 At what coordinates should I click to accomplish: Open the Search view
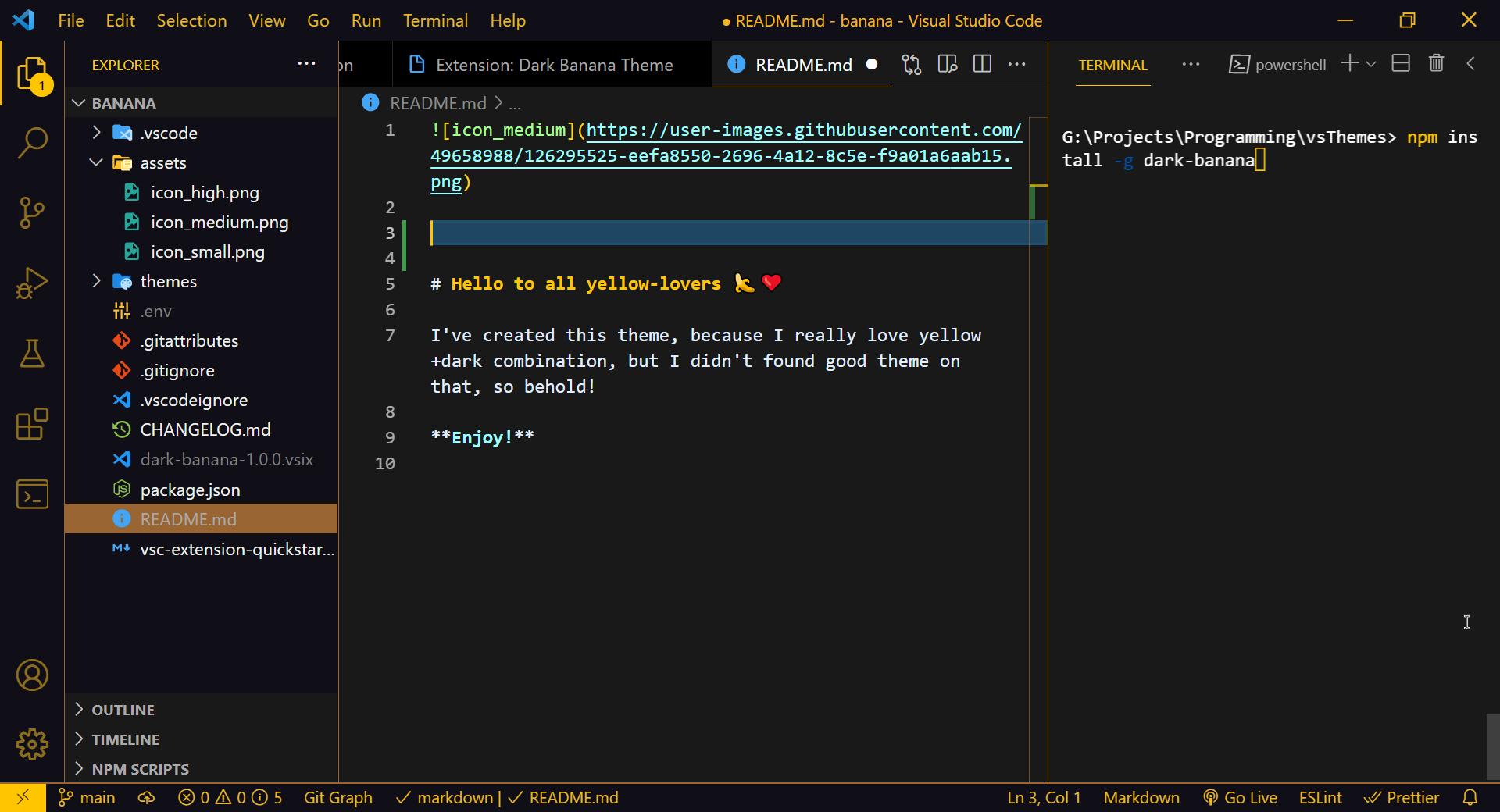tap(31, 144)
